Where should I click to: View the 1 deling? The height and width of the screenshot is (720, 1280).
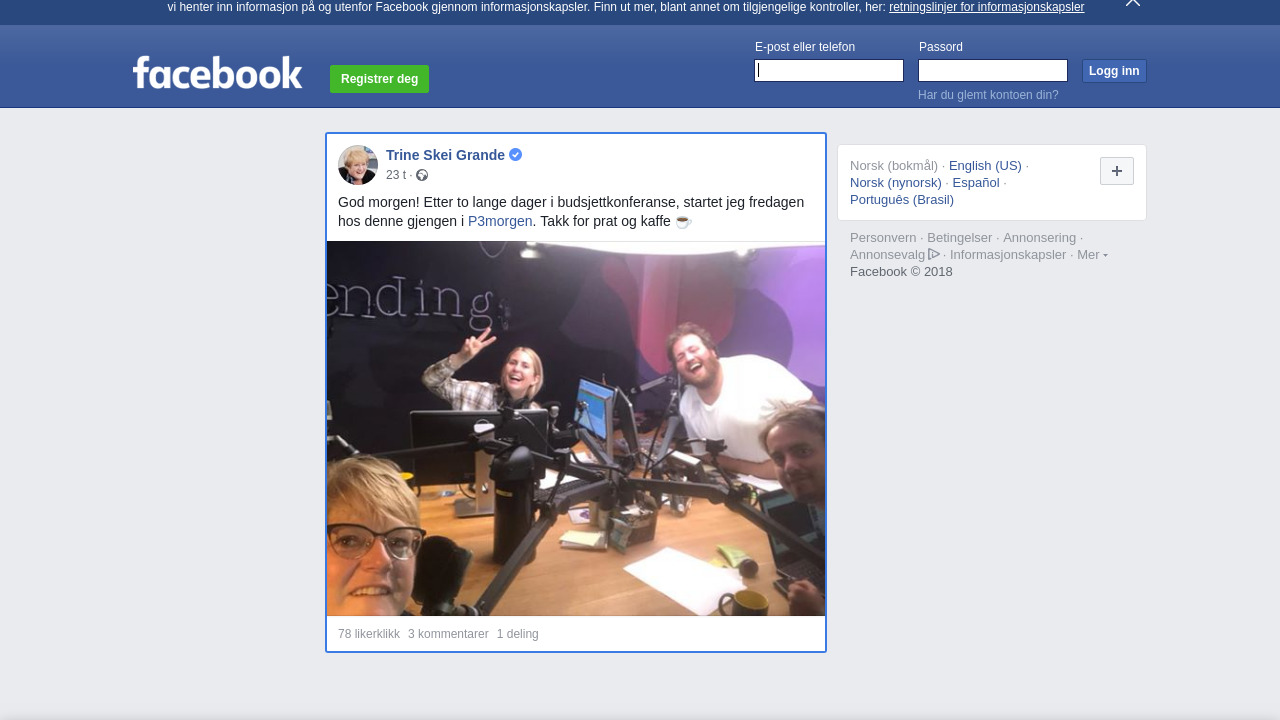pyautogui.click(x=517, y=634)
